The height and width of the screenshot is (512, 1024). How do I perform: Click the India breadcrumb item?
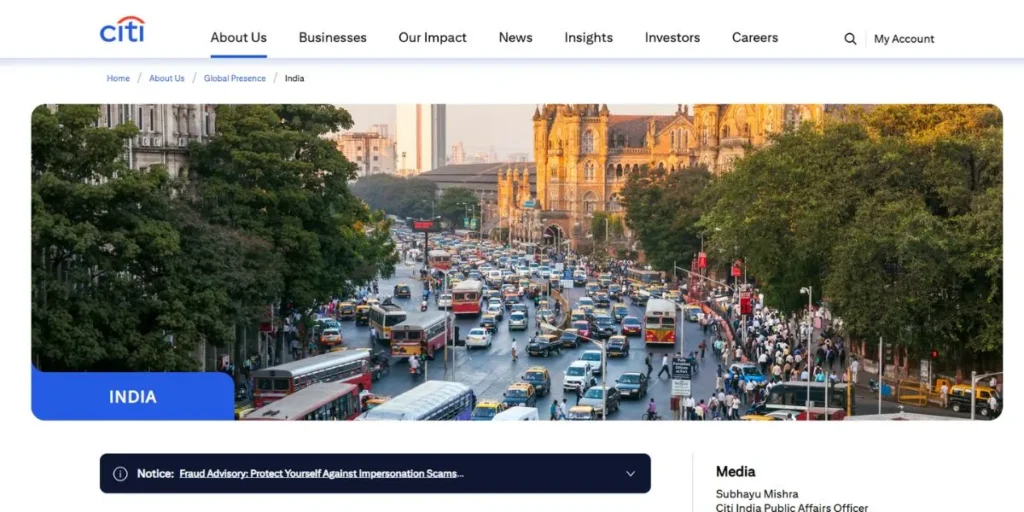(x=294, y=78)
